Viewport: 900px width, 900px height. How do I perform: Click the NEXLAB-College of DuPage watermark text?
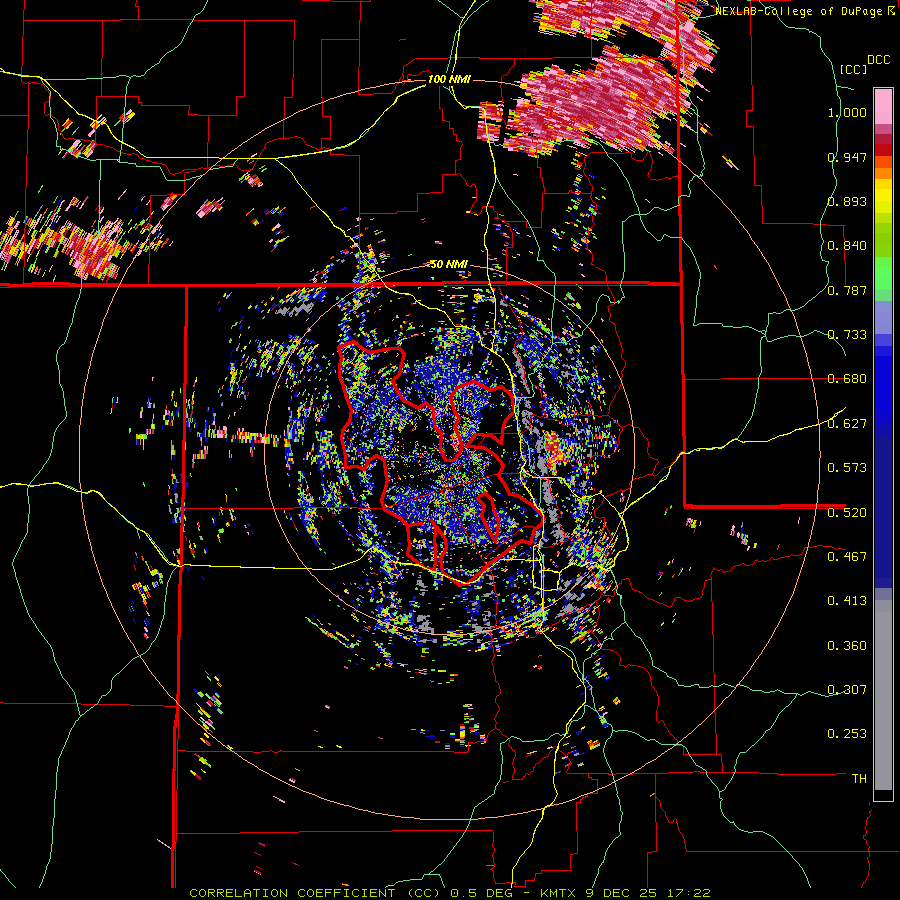click(805, 11)
